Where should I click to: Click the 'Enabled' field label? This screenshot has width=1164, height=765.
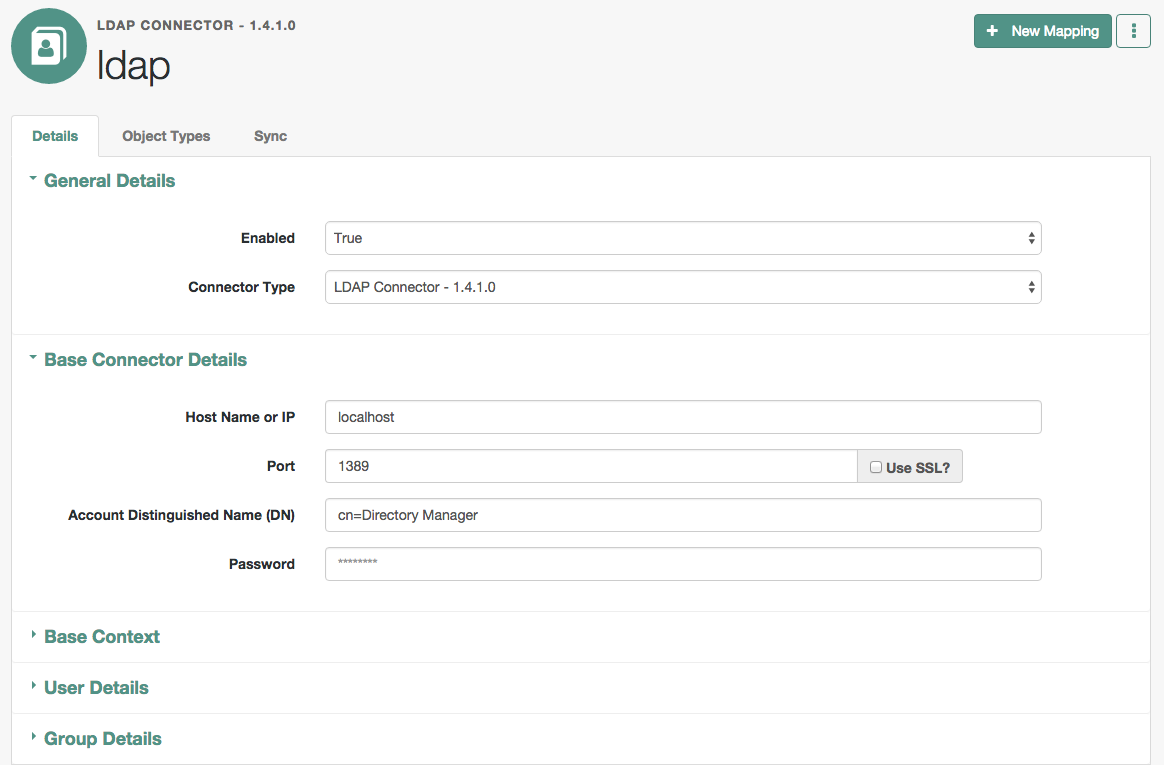(x=268, y=238)
